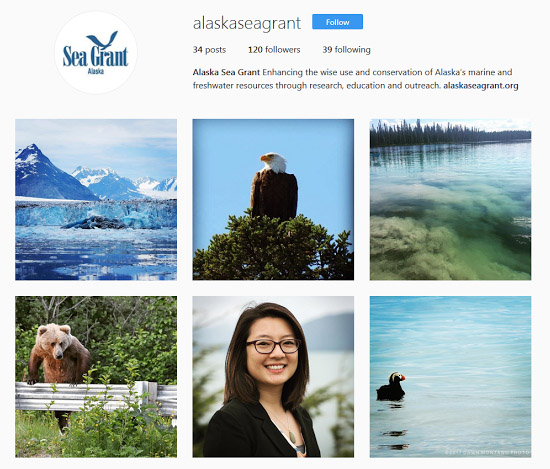550x469 pixels.
Task: Click the alaskaseagrant username heading
Action: tap(247, 23)
